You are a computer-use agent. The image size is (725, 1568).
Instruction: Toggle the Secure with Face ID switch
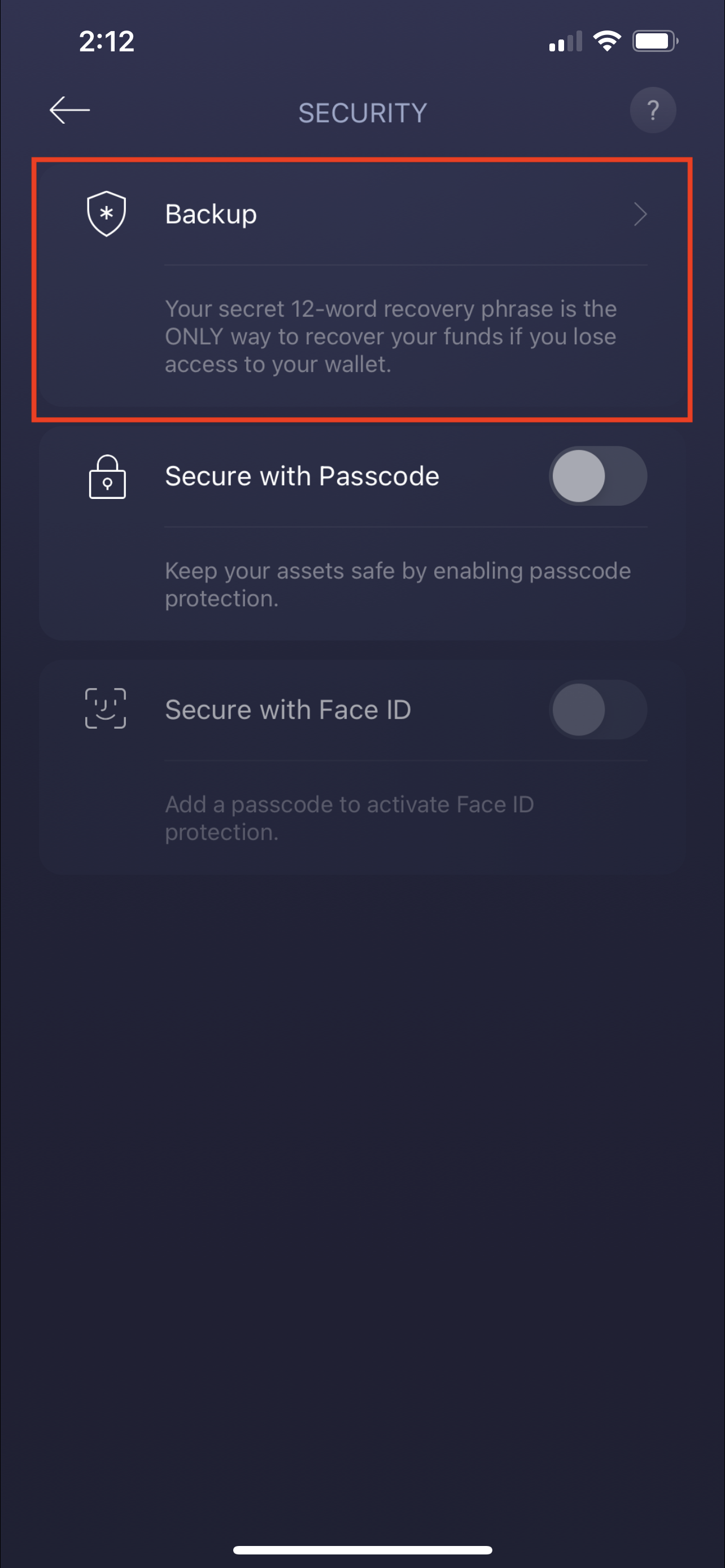[598, 709]
